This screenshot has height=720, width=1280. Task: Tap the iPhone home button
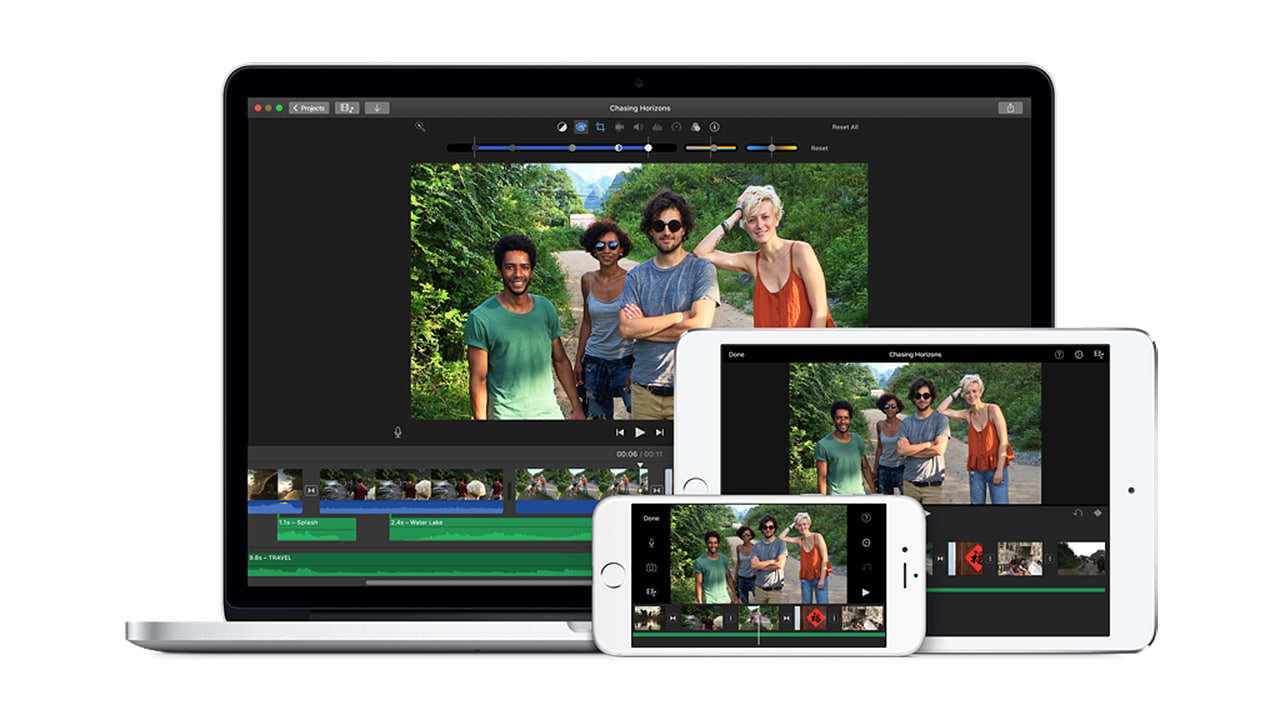612,574
